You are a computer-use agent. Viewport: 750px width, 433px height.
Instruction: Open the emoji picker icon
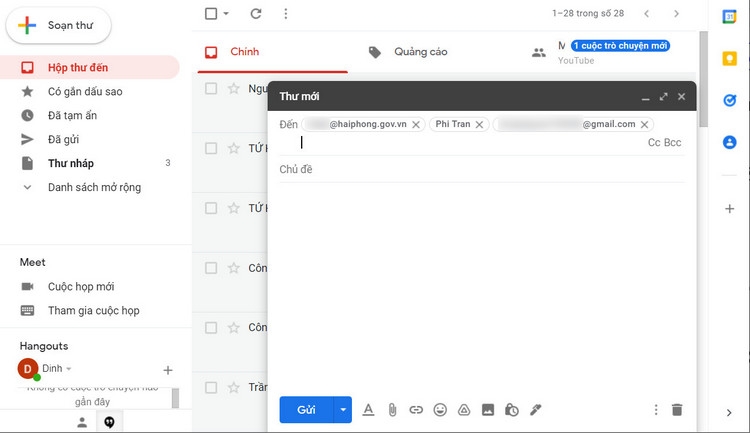click(x=440, y=410)
